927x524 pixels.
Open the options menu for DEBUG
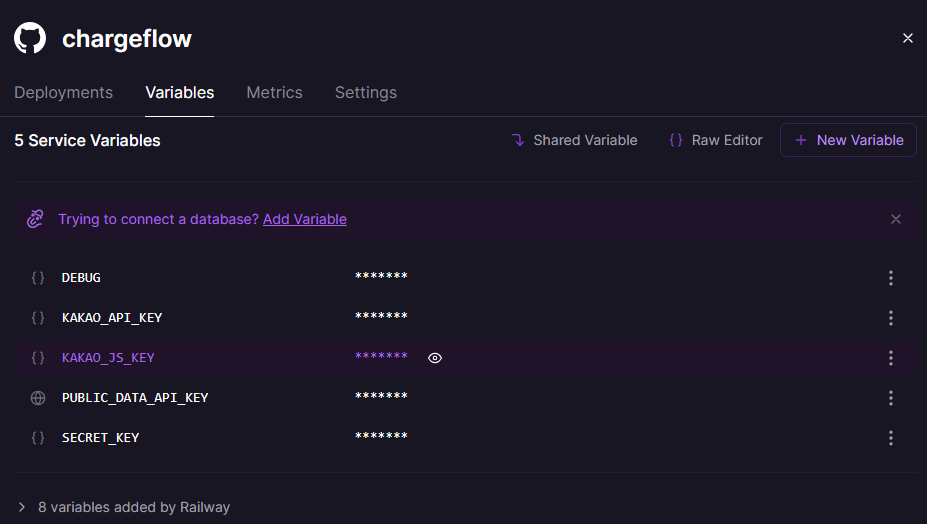[890, 278]
